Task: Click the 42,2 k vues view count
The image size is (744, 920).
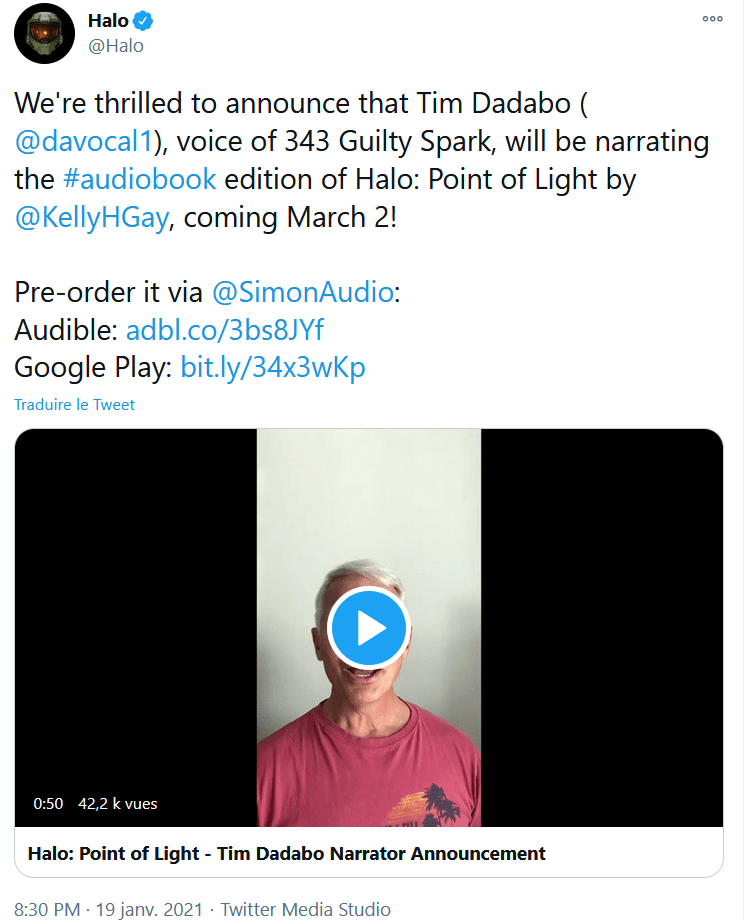Action: click(117, 803)
